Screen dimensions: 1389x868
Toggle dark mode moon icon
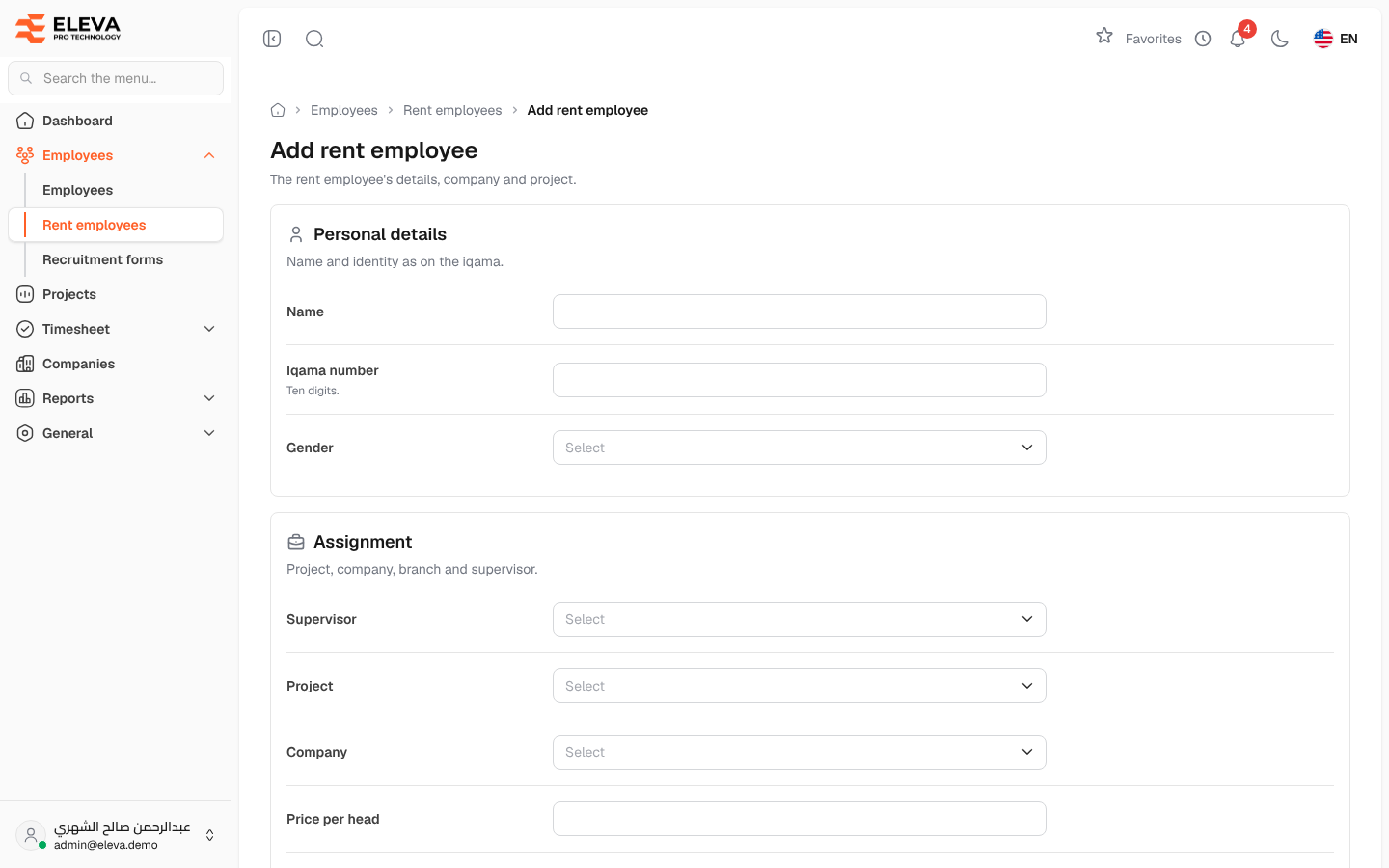click(x=1280, y=39)
